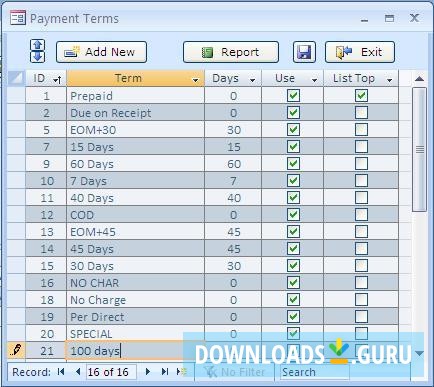Screen dimensions: 434x387
Task: Click the Search box in the record bar
Action: 315,372
